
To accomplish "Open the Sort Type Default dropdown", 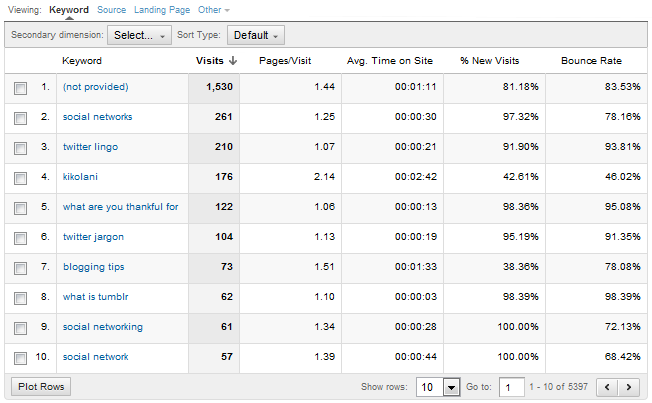I will tap(256, 35).
